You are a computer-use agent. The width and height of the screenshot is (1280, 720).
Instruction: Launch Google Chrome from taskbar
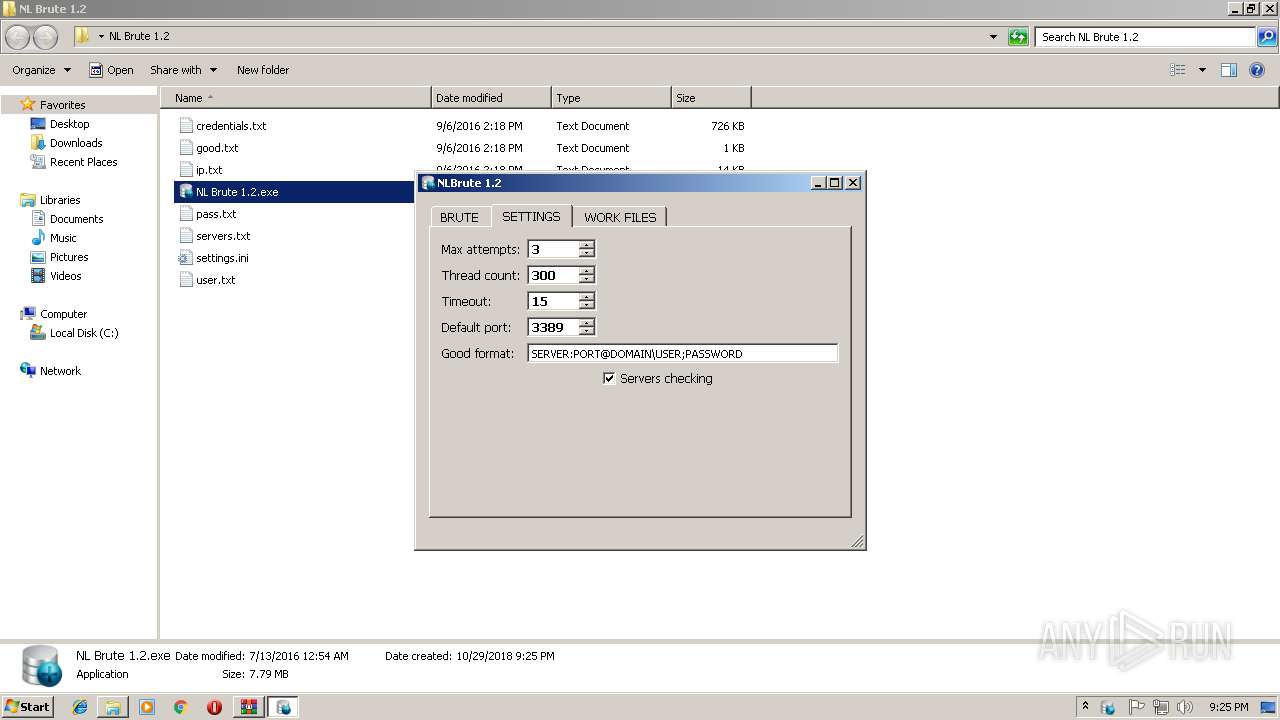(180, 707)
